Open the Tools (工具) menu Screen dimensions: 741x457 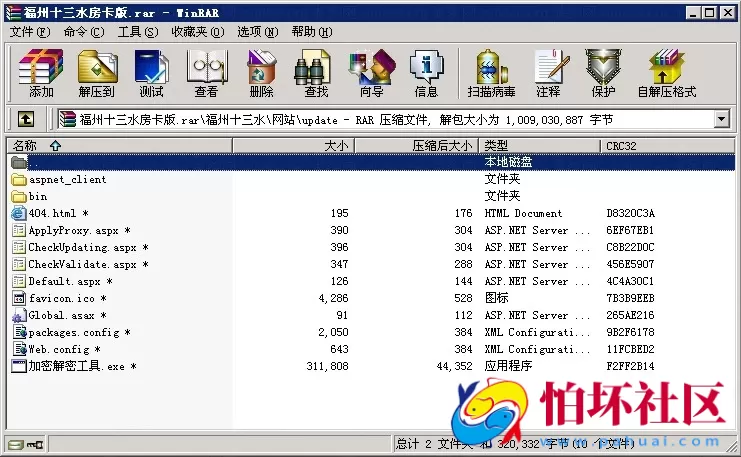click(x=138, y=32)
